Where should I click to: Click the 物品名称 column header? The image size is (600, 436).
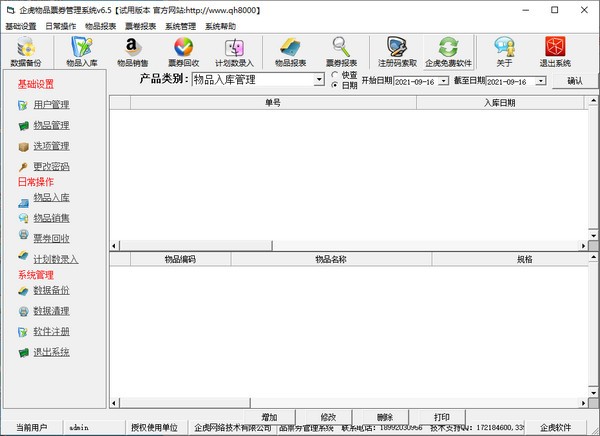[331, 259]
